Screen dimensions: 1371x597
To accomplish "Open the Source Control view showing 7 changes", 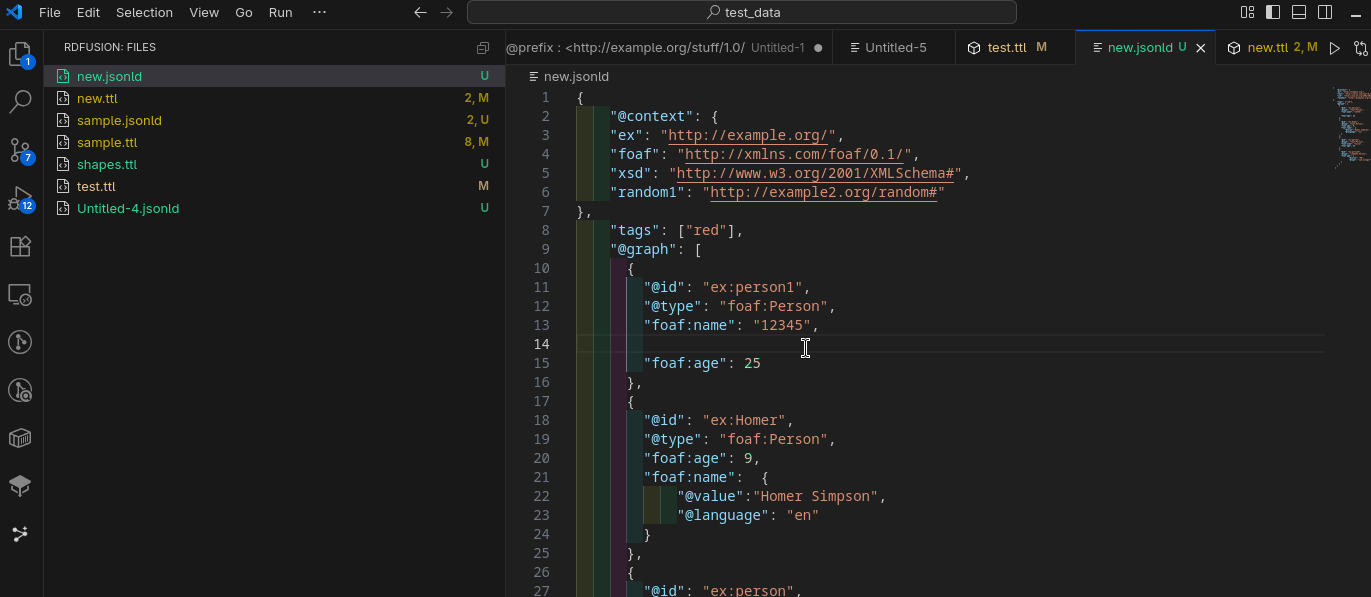I will 20,150.
